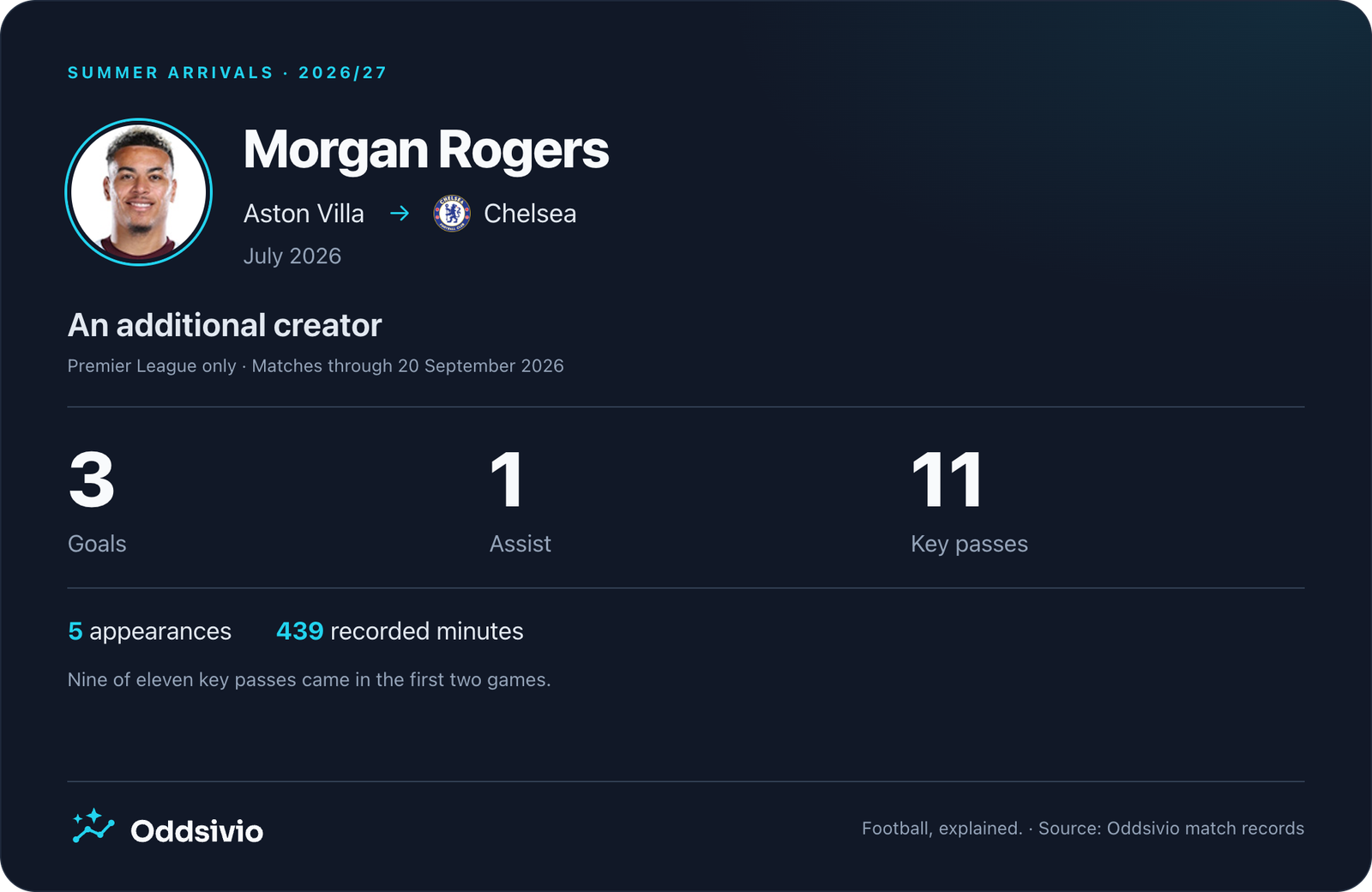
Task: Click Morgan Rogers' circular player photo
Action: pyautogui.click(x=139, y=192)
